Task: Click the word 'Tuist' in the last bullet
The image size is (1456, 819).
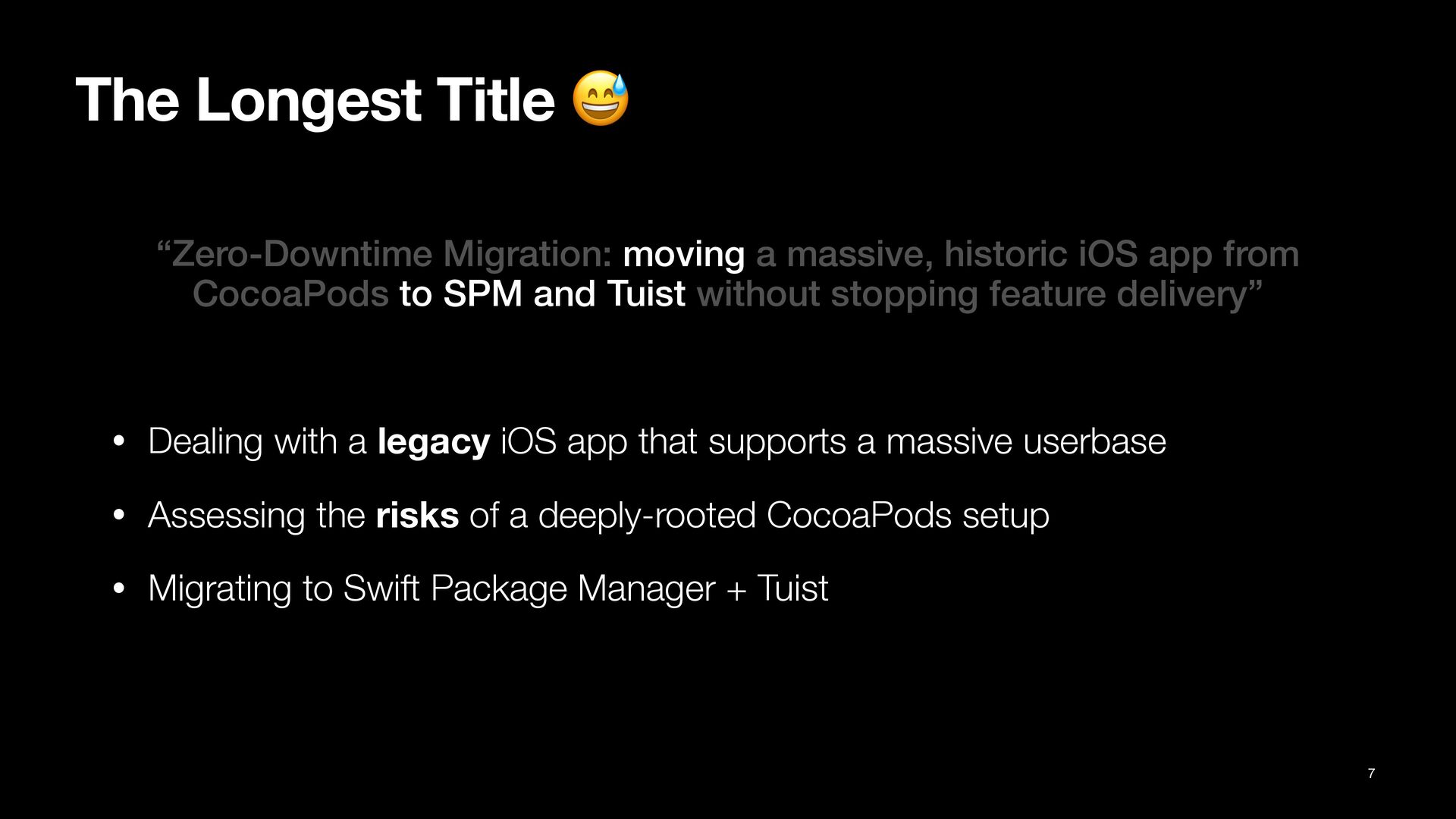Action: (x=792, y=588)
